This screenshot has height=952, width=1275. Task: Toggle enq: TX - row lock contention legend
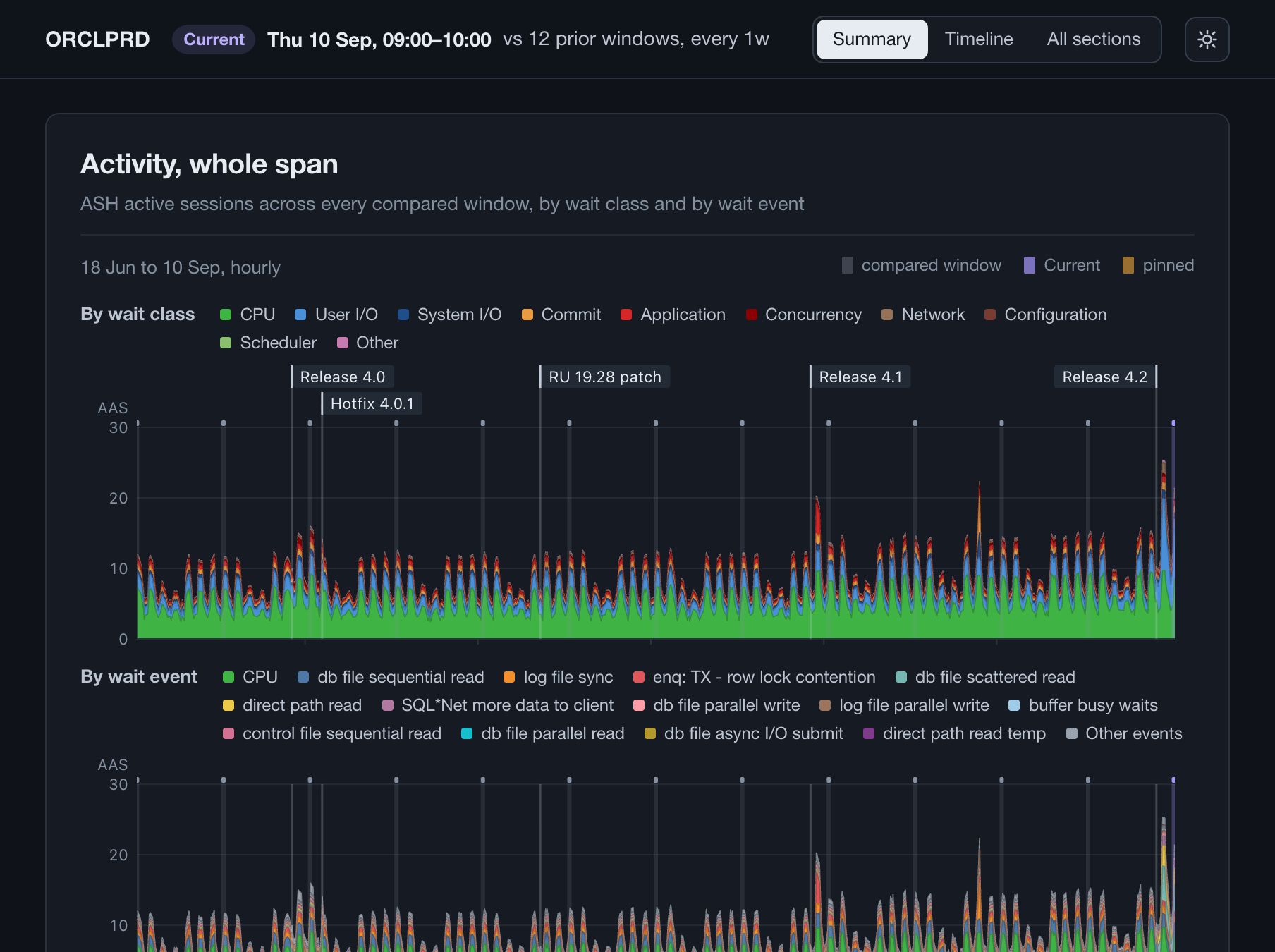coord(755,677)
